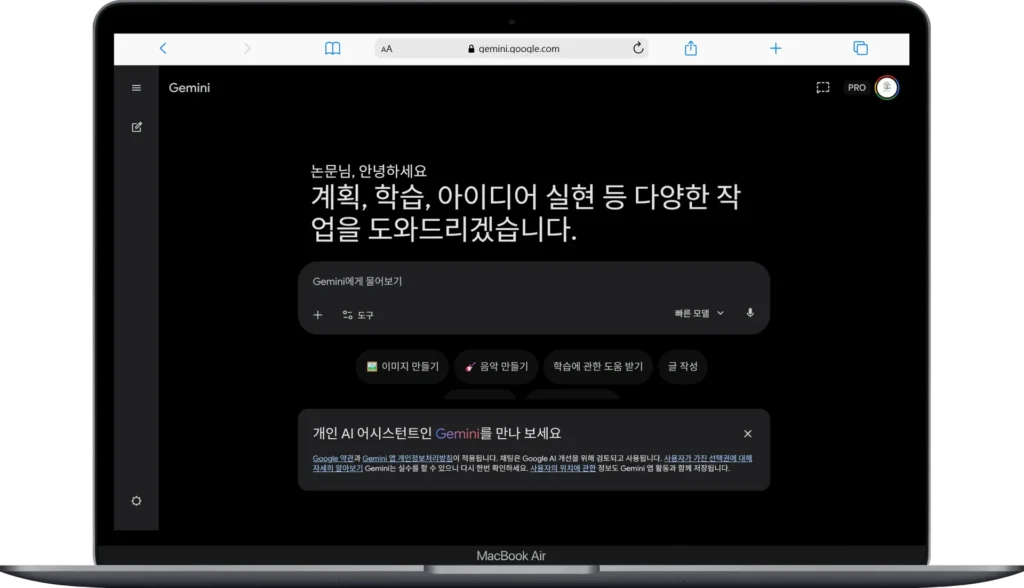Start a new chat with the compose icon
The width and height of the screenshot is (1024, 588).
[136, 127]
